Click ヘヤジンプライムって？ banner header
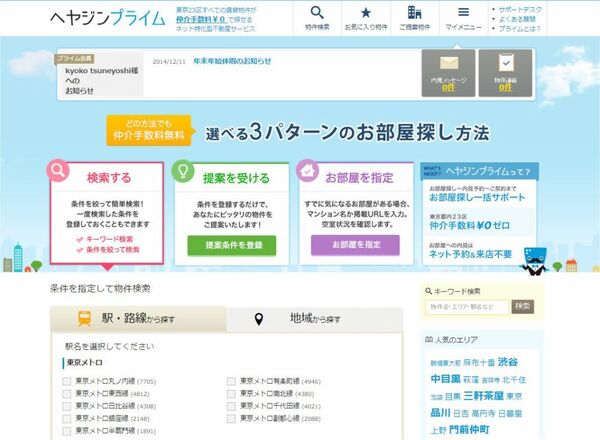 coord(480,171)
